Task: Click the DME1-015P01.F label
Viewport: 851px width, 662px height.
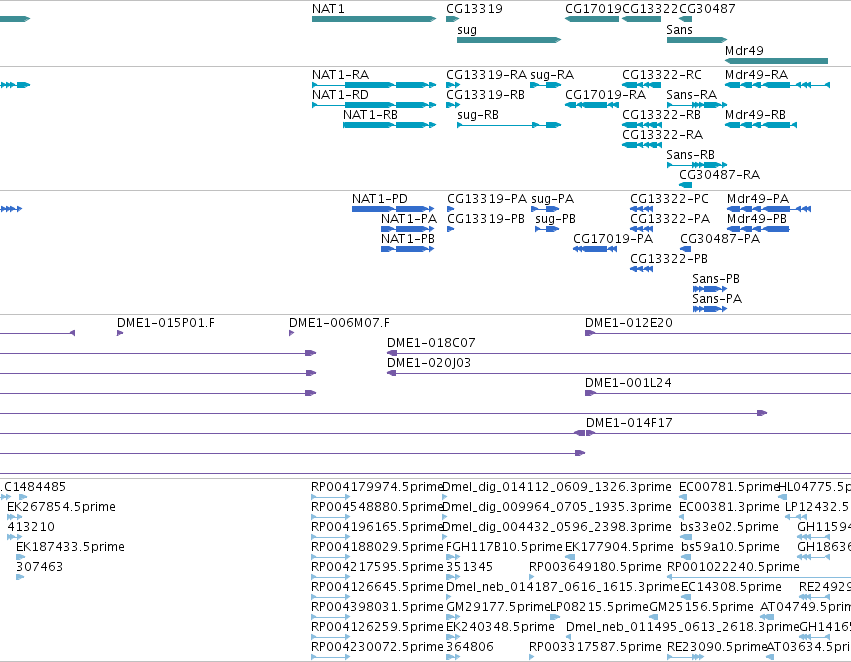Action: 166,323
